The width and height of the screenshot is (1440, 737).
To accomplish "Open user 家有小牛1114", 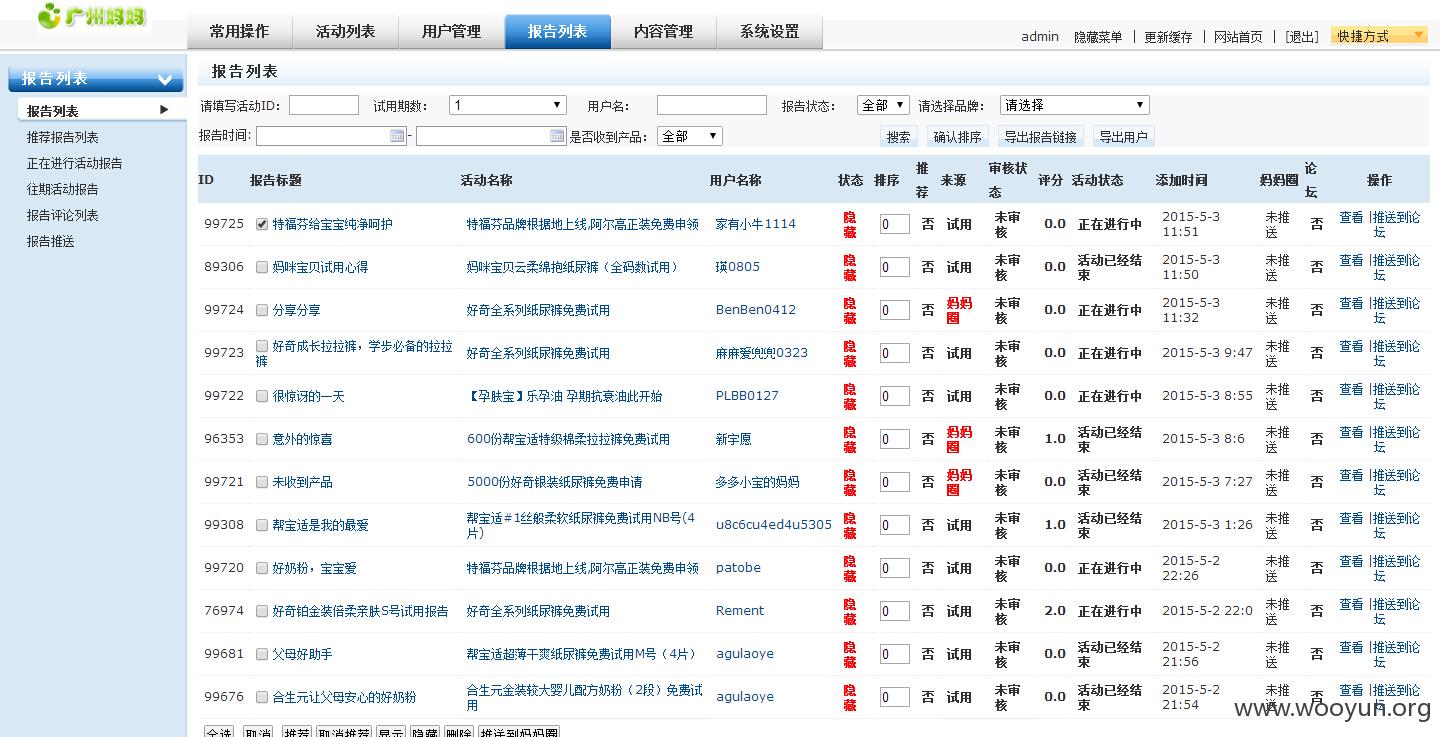I will [756, 224].
